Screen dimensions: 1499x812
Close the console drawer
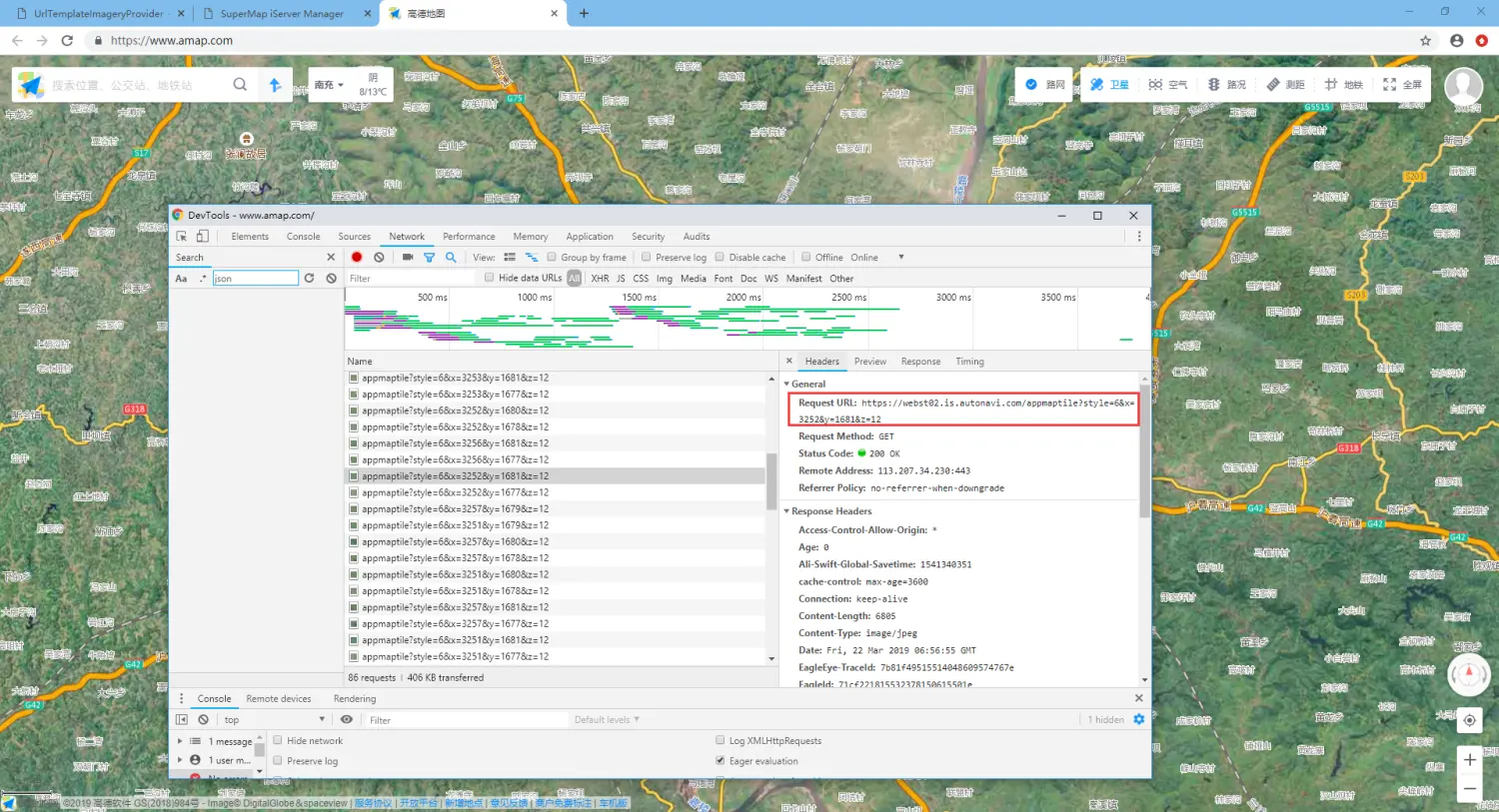tap(1138, 698)
